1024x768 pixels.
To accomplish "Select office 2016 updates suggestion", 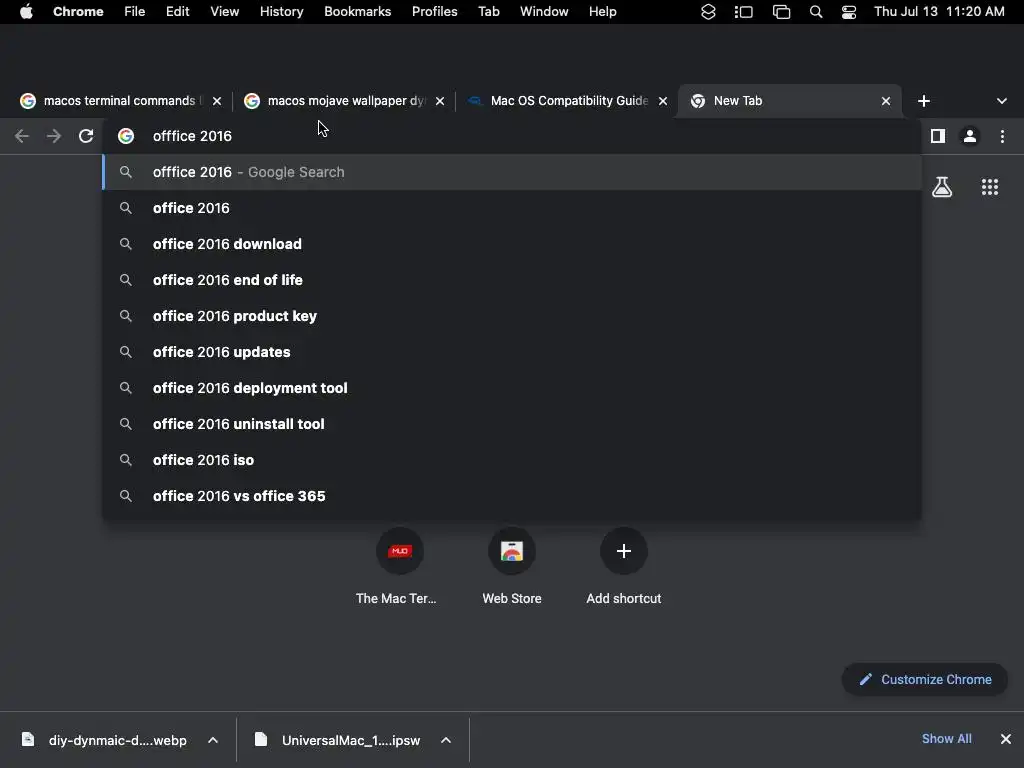I will (x=513, y=351).
